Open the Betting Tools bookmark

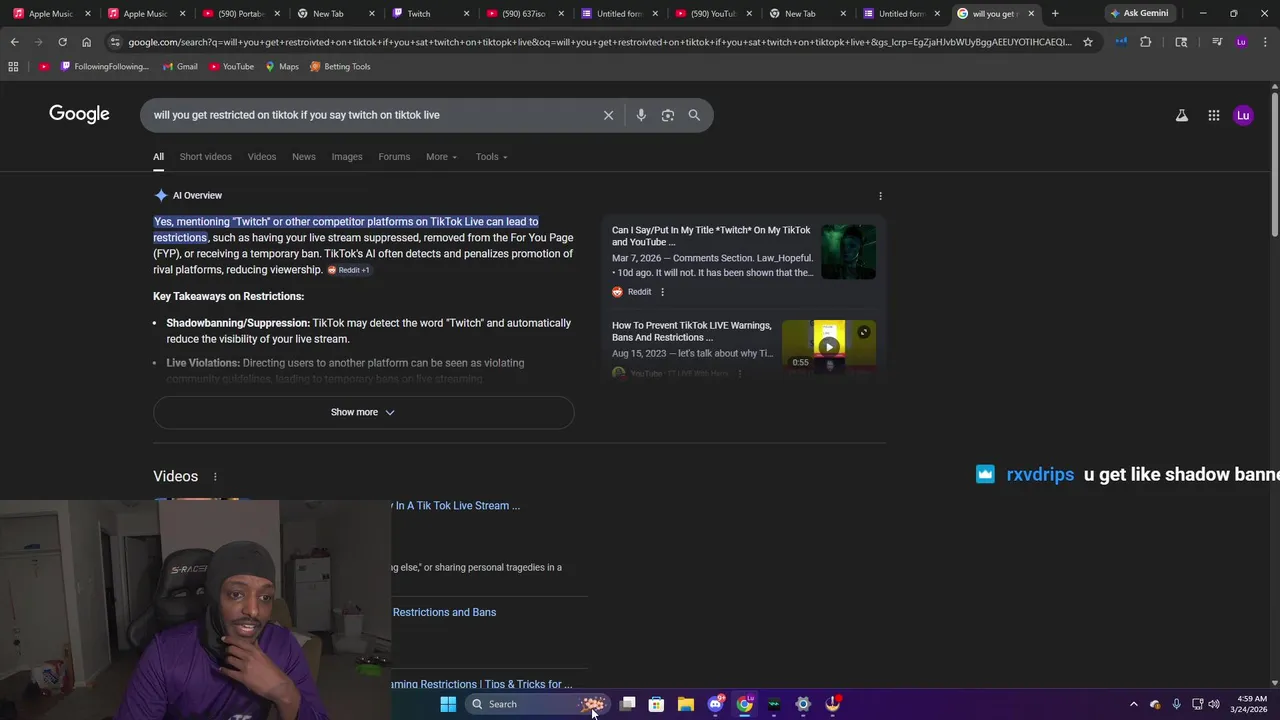click(340, 66)
